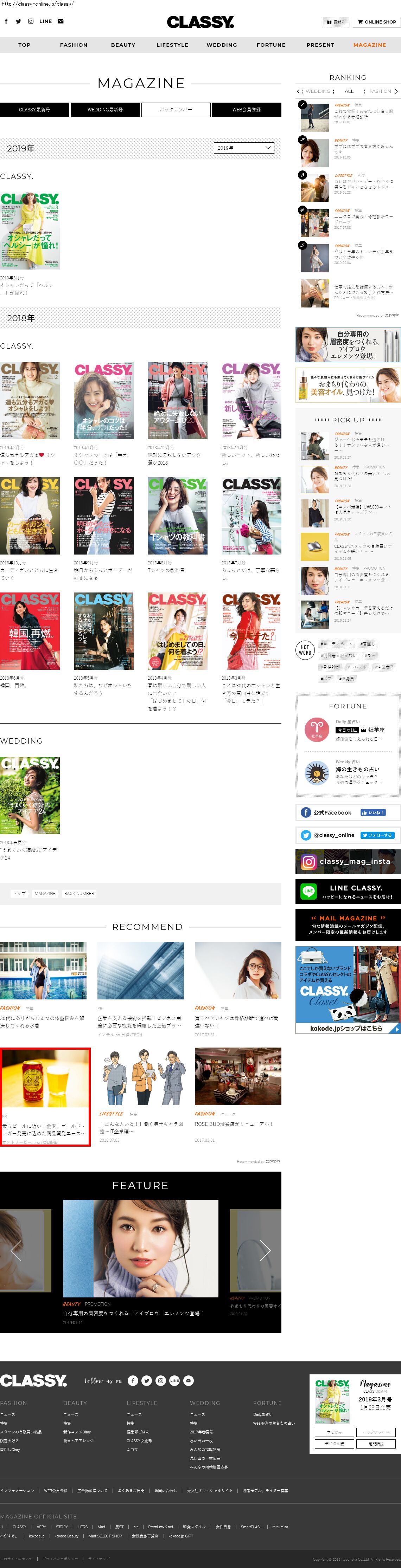
Task: Click the Facebook いいね! like button
Action: (373, 812)
